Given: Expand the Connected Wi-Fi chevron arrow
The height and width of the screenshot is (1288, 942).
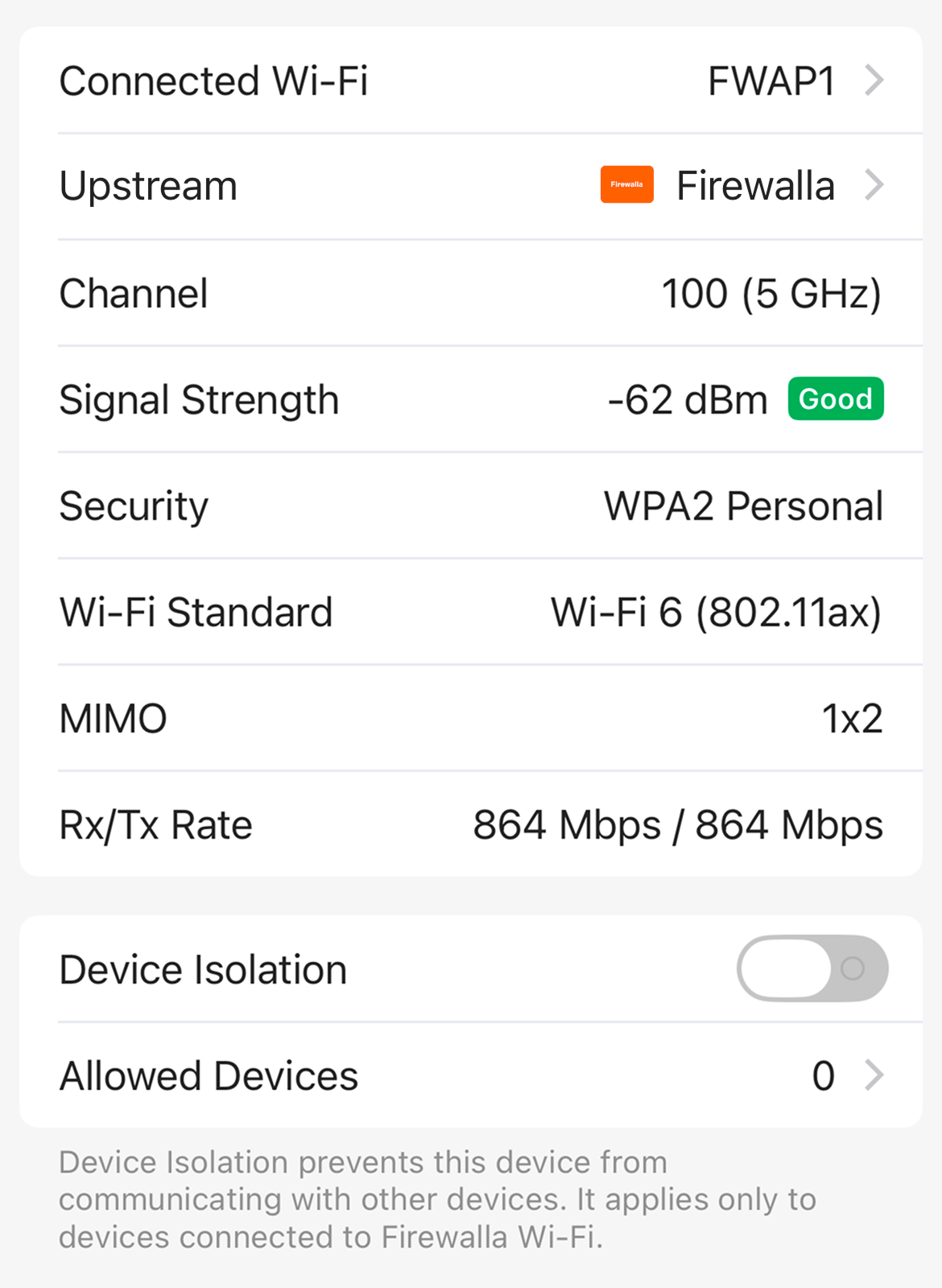Looking at the screenshot, I should click(874, 80).
